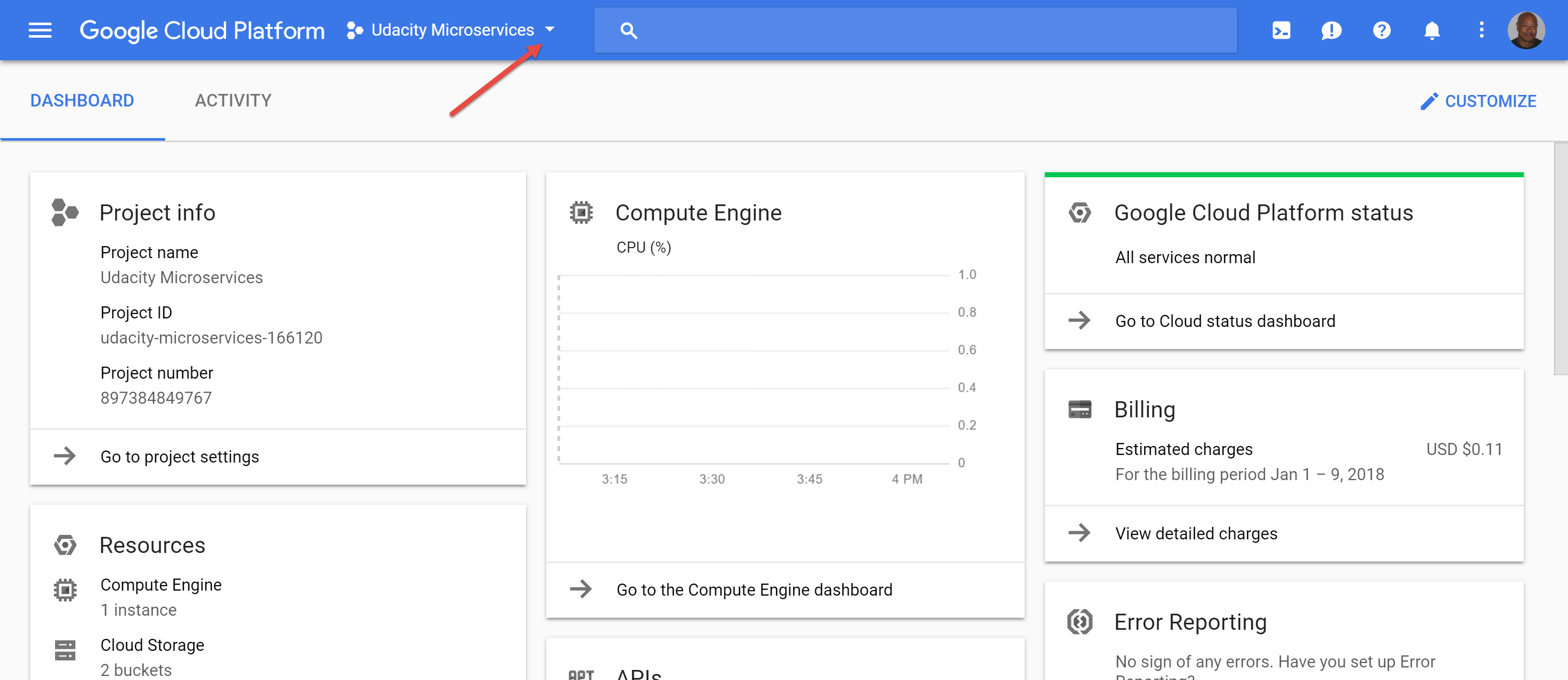1568x680 pixels.
Task: View detailed charges link
Action: click(x=1196, y=534)
